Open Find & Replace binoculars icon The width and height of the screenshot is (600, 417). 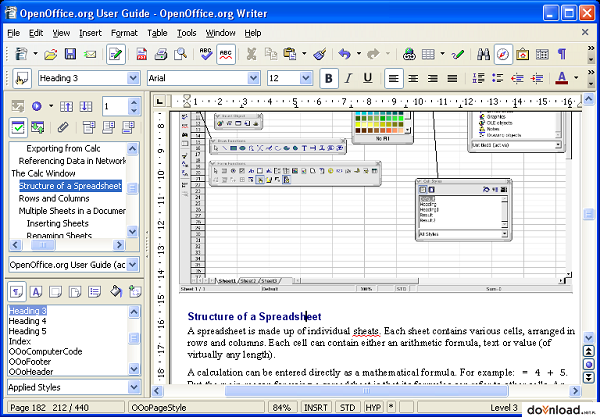(483, 54)
